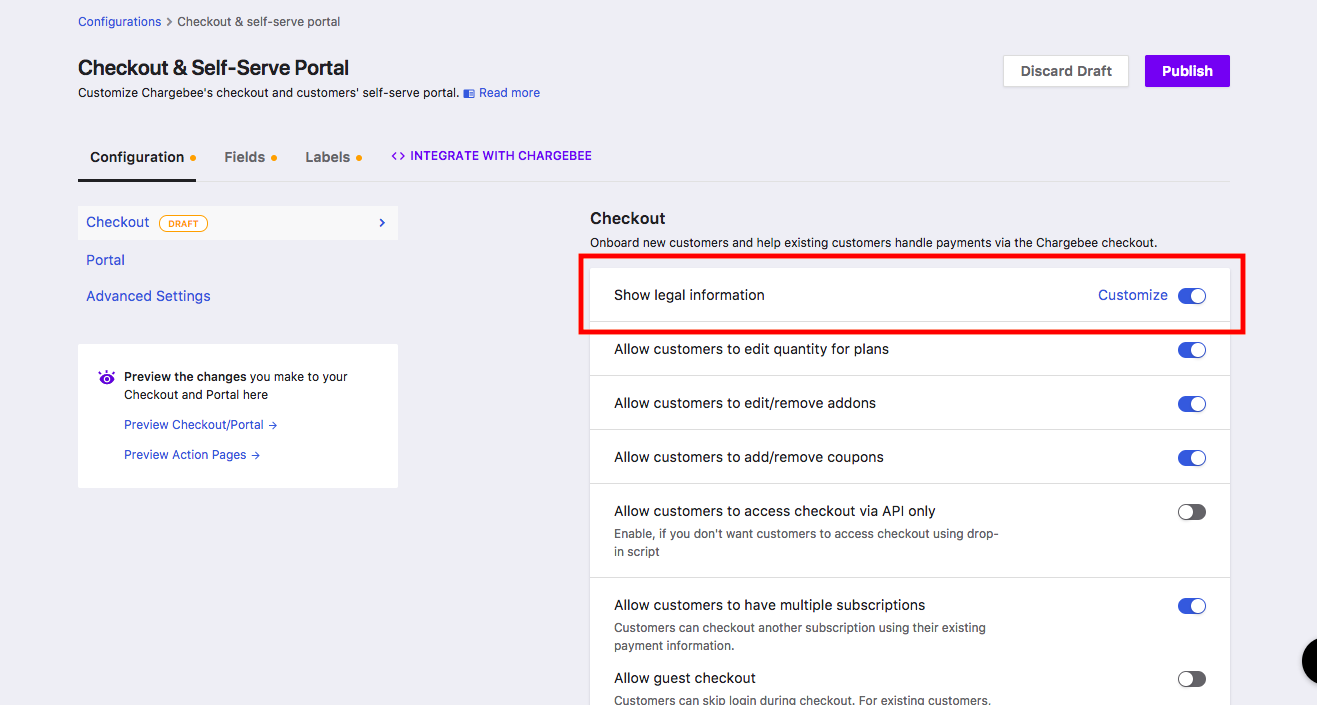Click the Discard Draft button

click(1066, 71)
